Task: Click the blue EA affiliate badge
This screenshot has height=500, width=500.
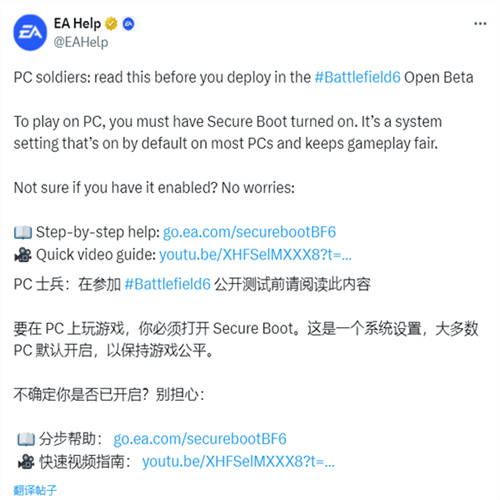Action: pyautogui.click(x=129, y=24)
